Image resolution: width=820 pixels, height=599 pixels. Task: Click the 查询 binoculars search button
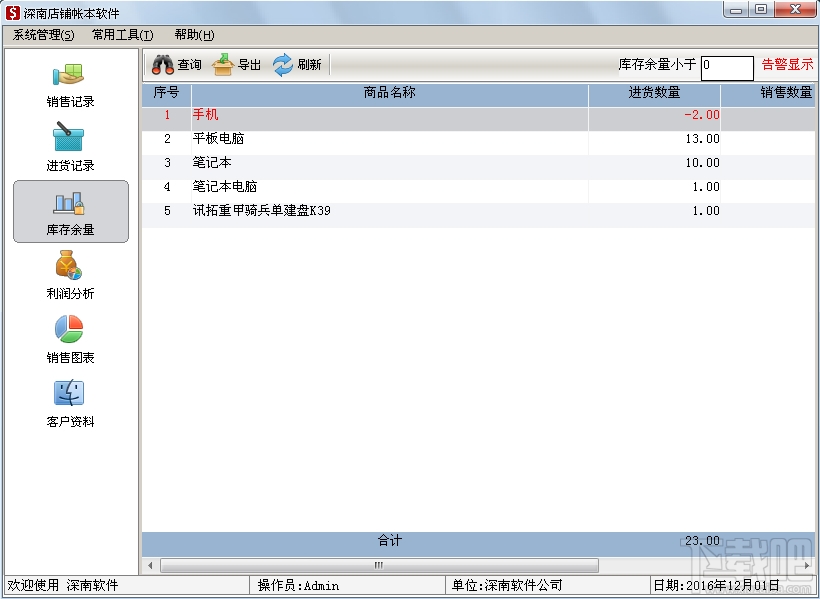point(177,65)
